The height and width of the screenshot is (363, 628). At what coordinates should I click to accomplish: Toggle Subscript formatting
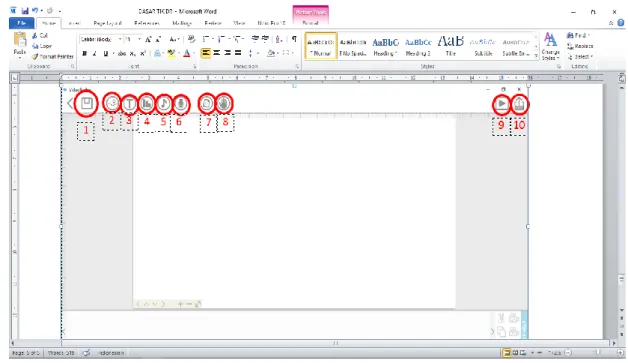pos(133,53)
